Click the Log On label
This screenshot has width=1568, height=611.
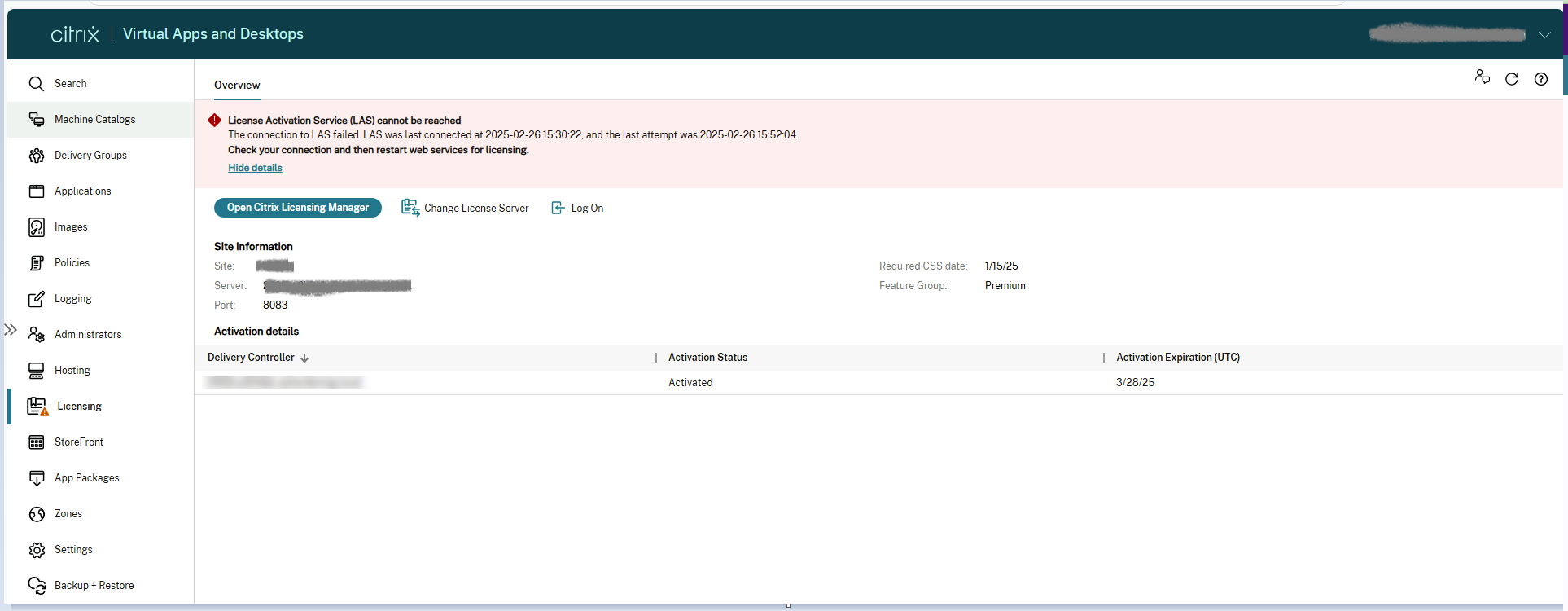click(x=587, y=209)
